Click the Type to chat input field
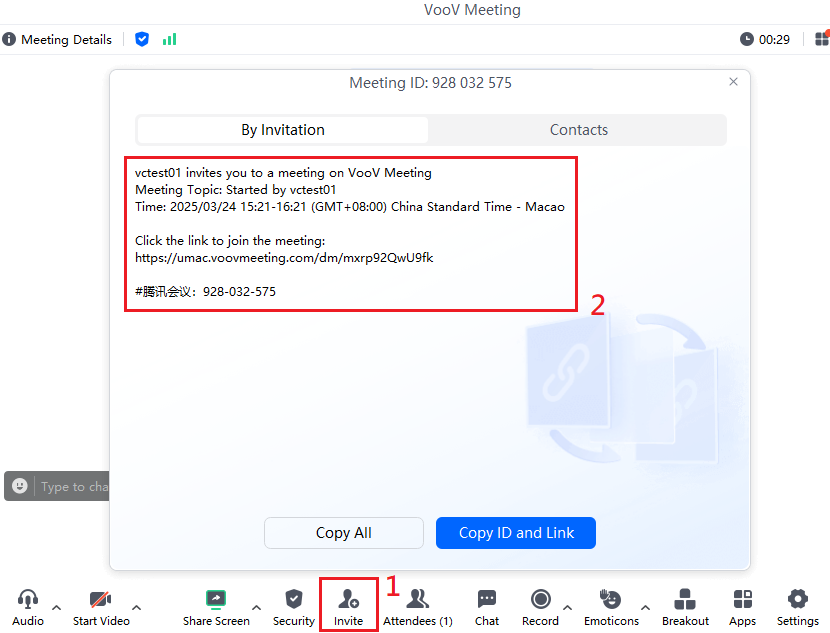 click(74, 486)
